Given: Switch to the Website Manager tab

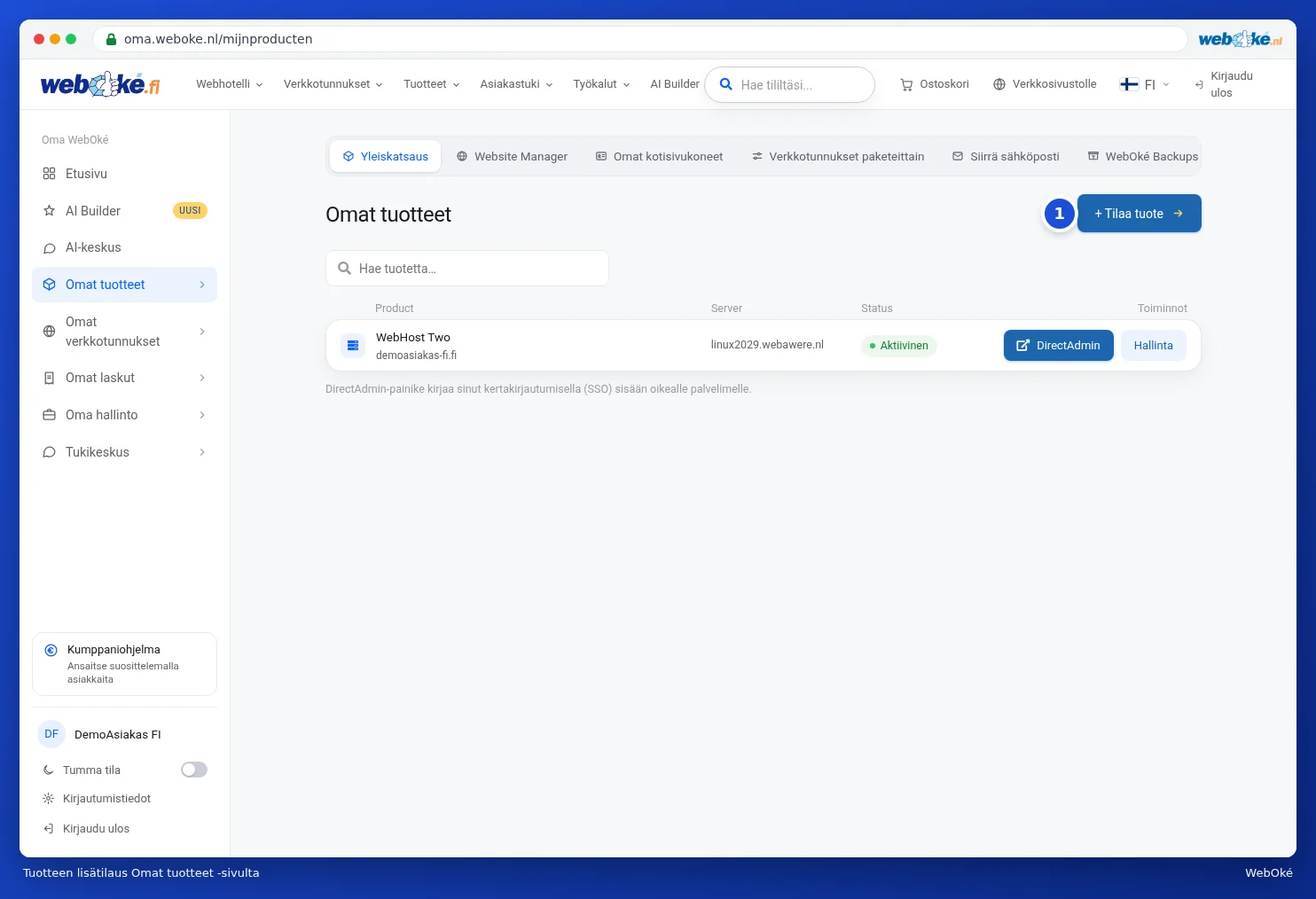Looking at the screenshot, I should coord(512,156).
